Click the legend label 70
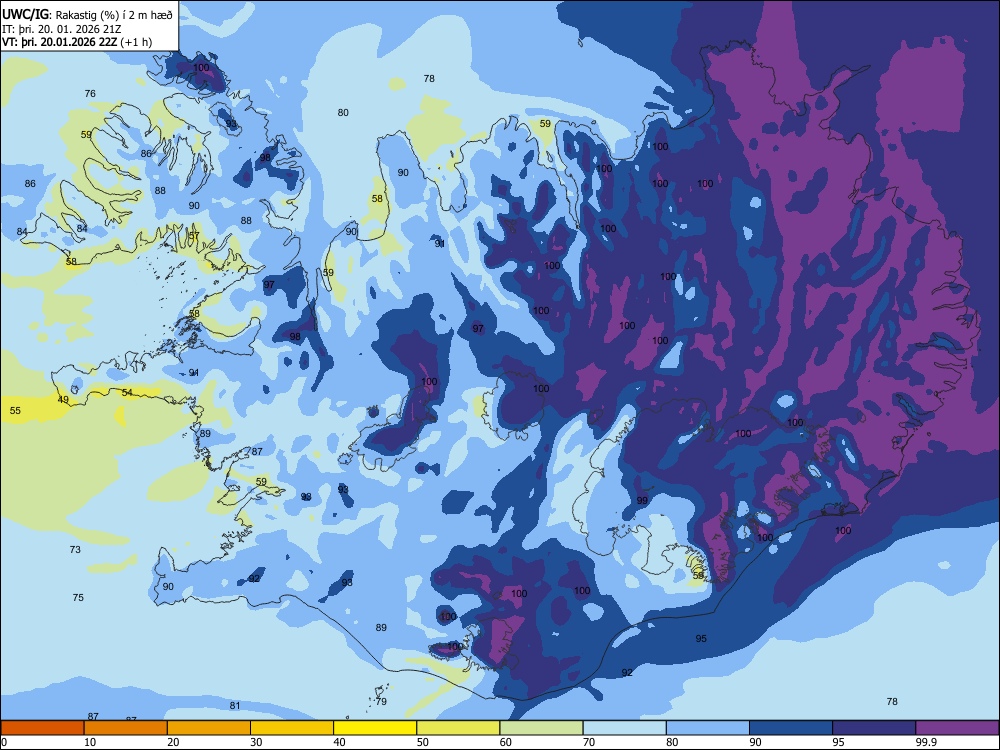 [x=589, y=742]
